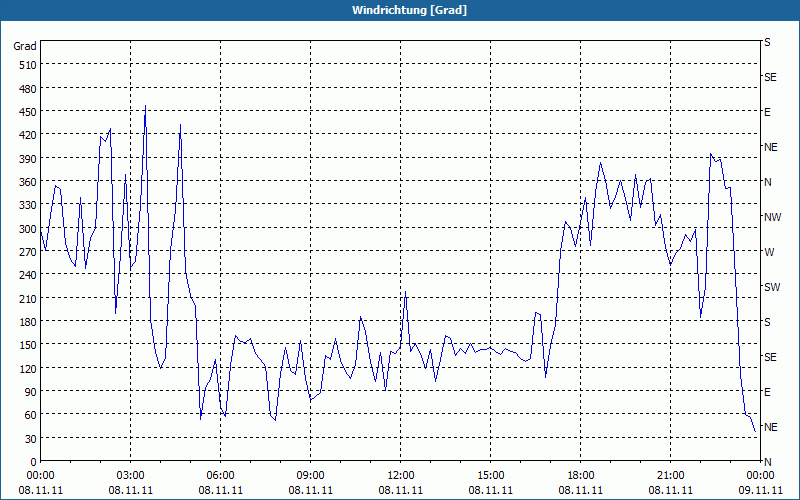Screen dimensions: 800x500
Task: Click the Windrichtung [Grad] chart title
Action: tap(409, 10)
